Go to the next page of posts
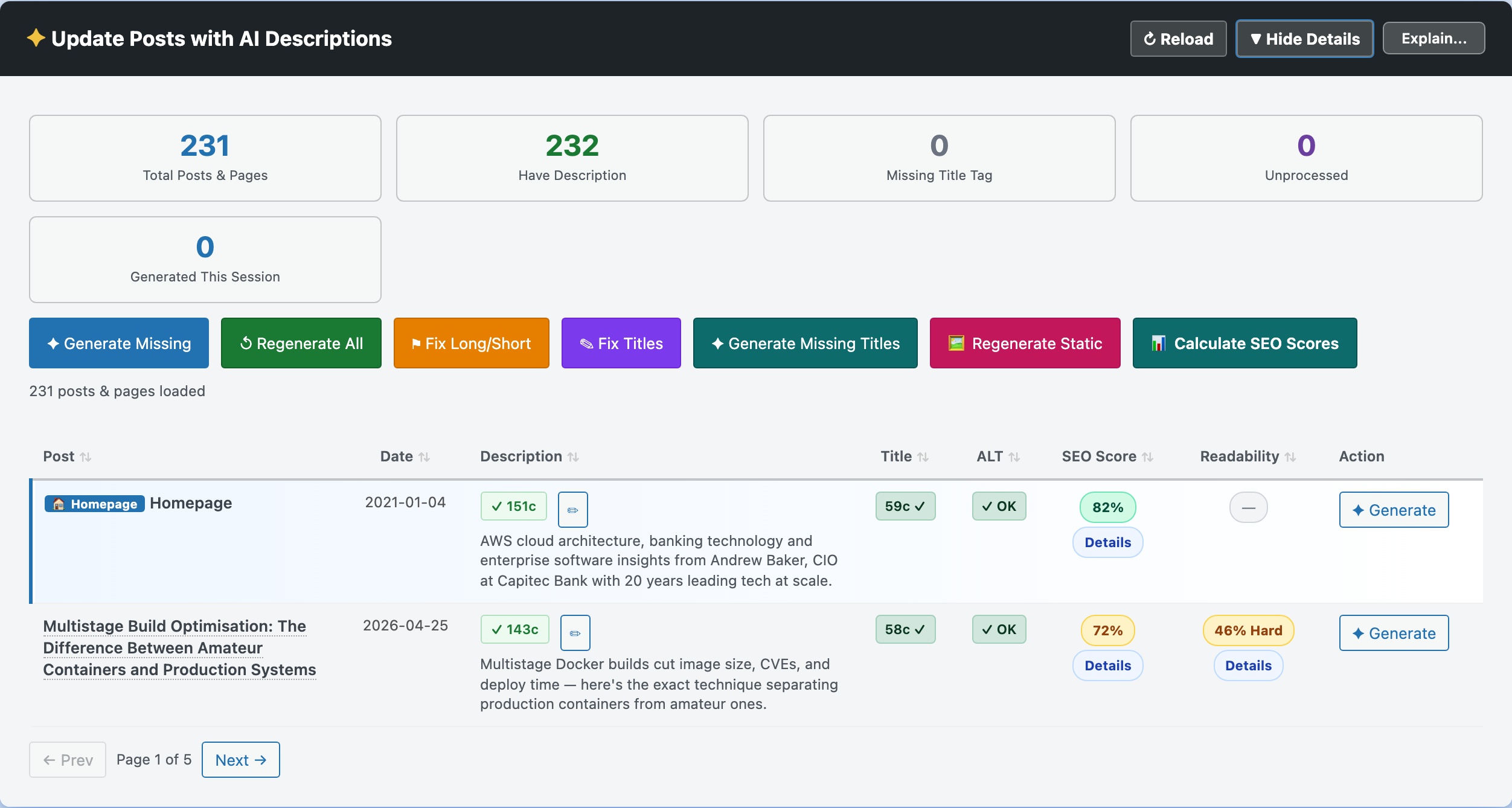Screen dimensions: 1512x808 240,760
